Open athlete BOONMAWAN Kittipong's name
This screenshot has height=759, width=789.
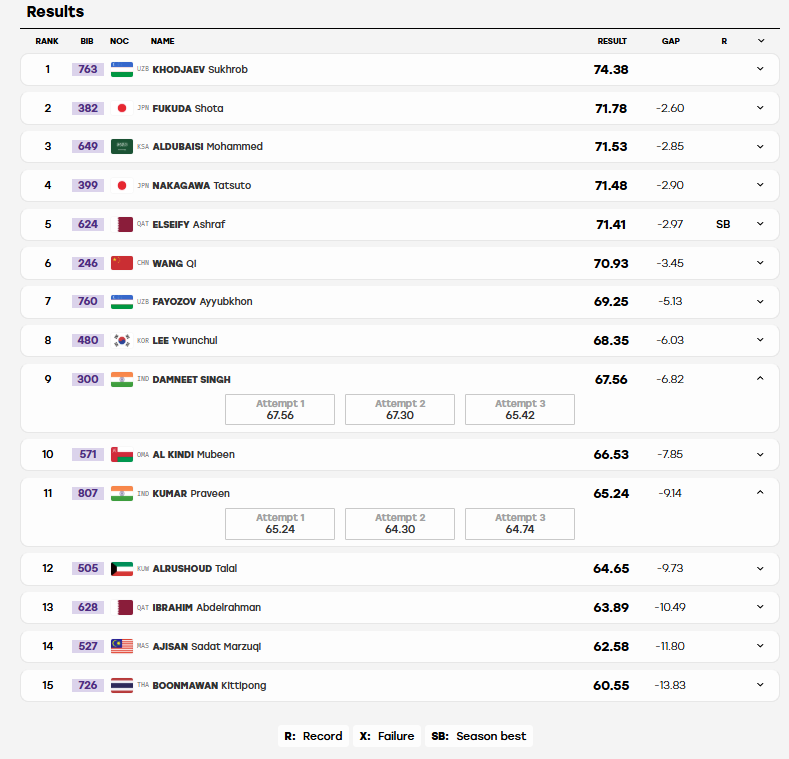(x=209, y=686)
